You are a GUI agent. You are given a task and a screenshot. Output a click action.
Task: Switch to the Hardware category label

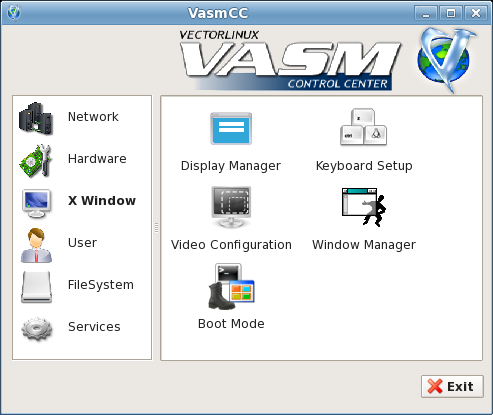[97, 159]
